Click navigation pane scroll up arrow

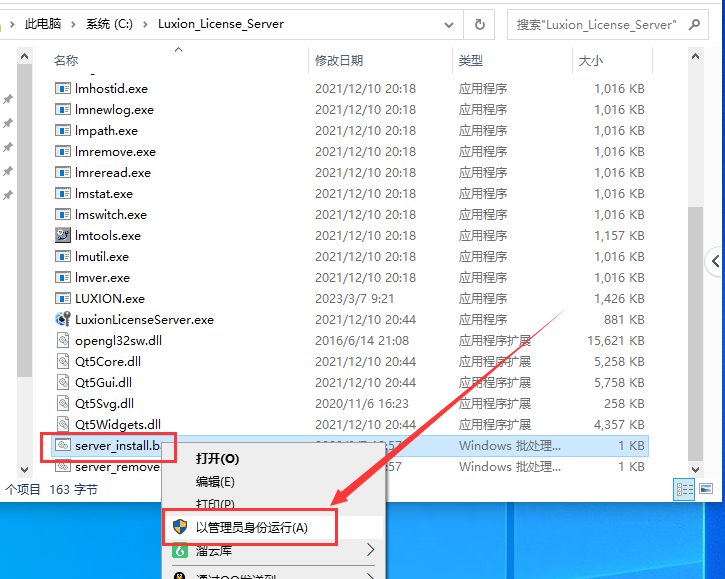click(x=25, y=56)
